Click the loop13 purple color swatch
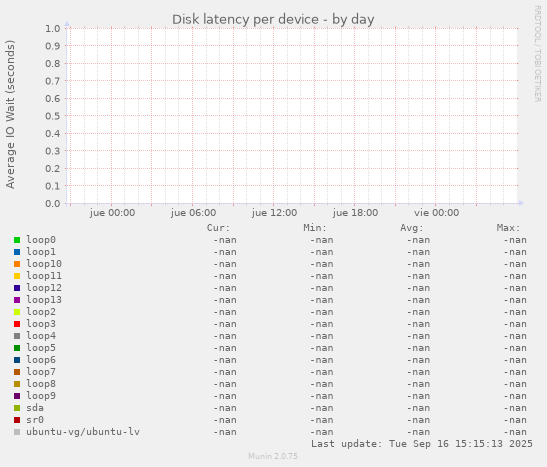This screenshot has width=547, height=467. [x=17, y=300]
